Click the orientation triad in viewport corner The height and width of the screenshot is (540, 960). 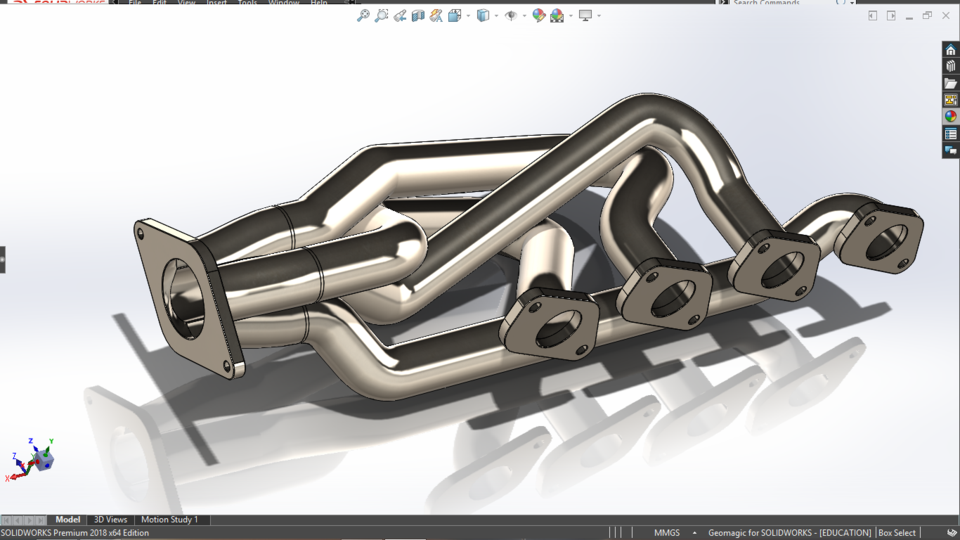click(31, 459)
